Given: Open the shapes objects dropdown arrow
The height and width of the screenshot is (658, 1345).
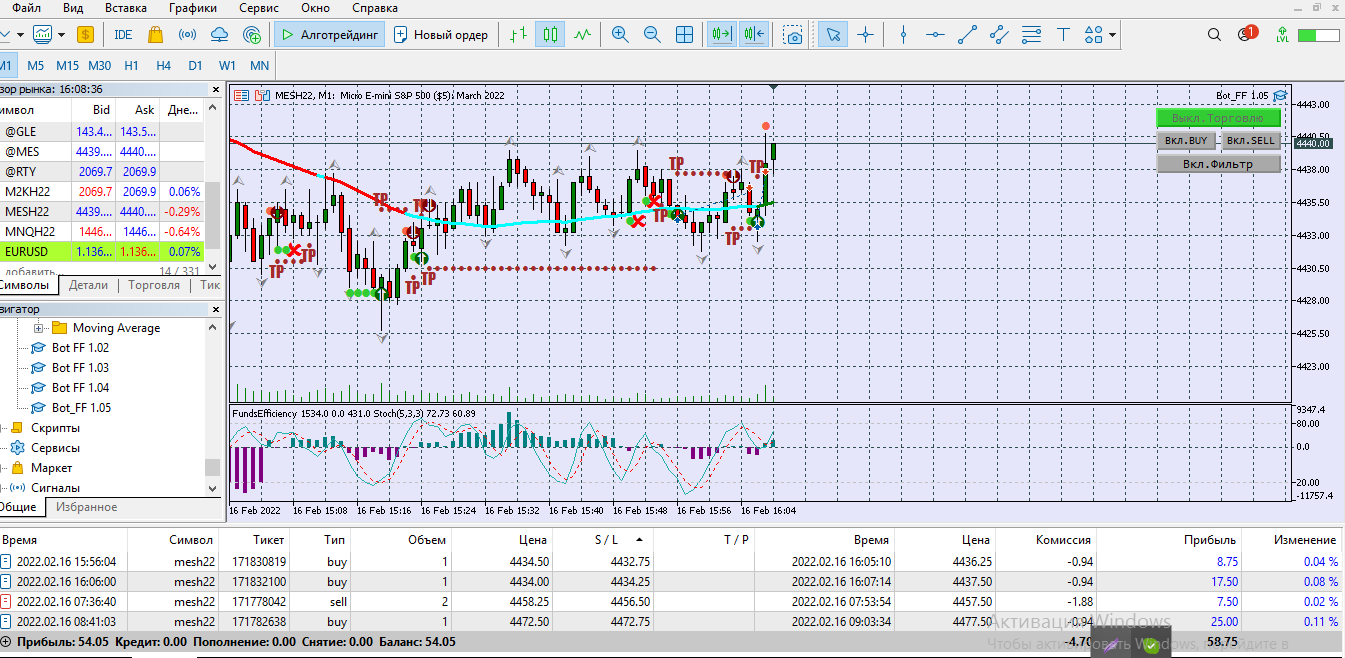Looking at the screenshot, I should tap(1113, 35).
